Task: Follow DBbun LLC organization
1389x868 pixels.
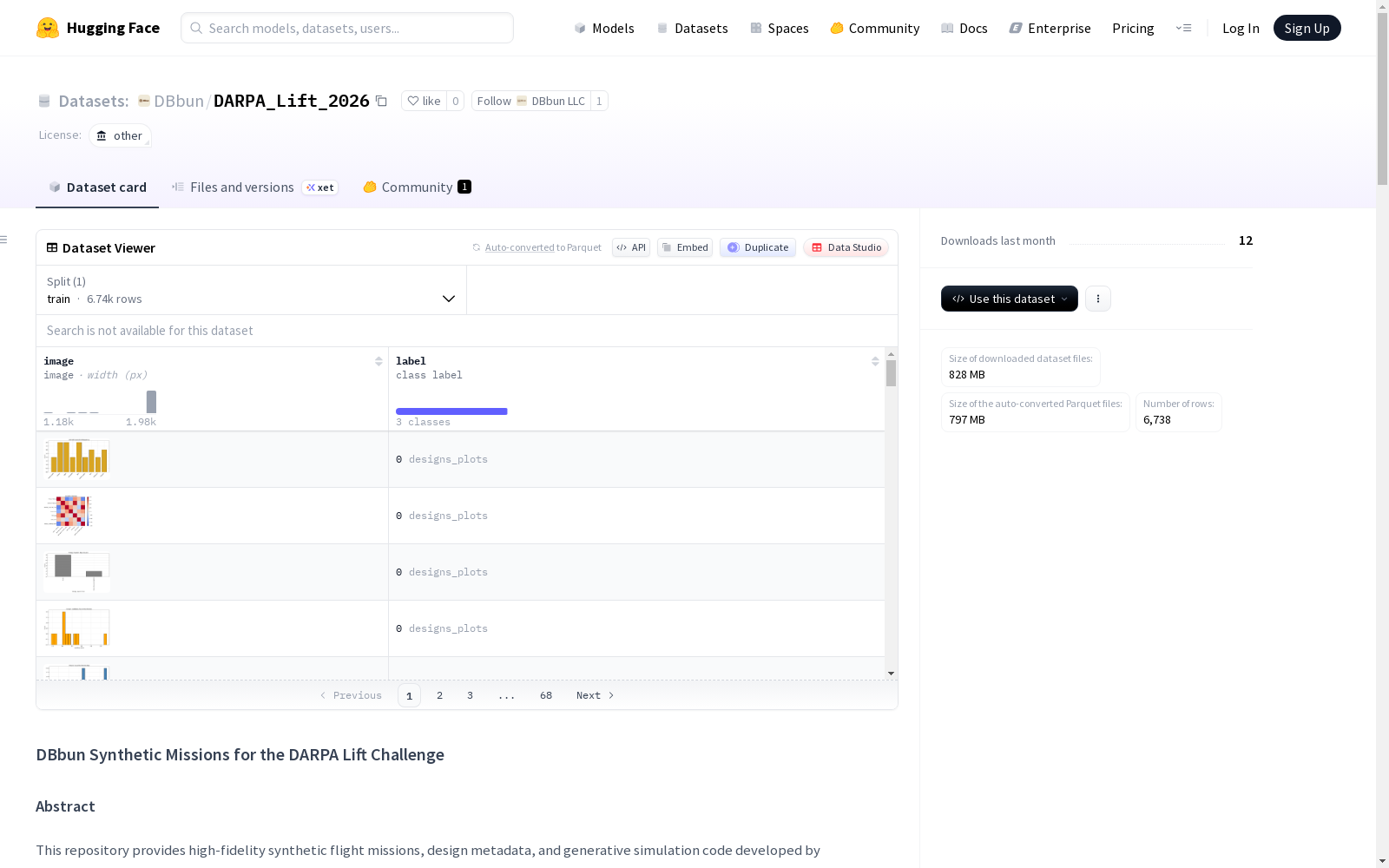Action: 531,101
